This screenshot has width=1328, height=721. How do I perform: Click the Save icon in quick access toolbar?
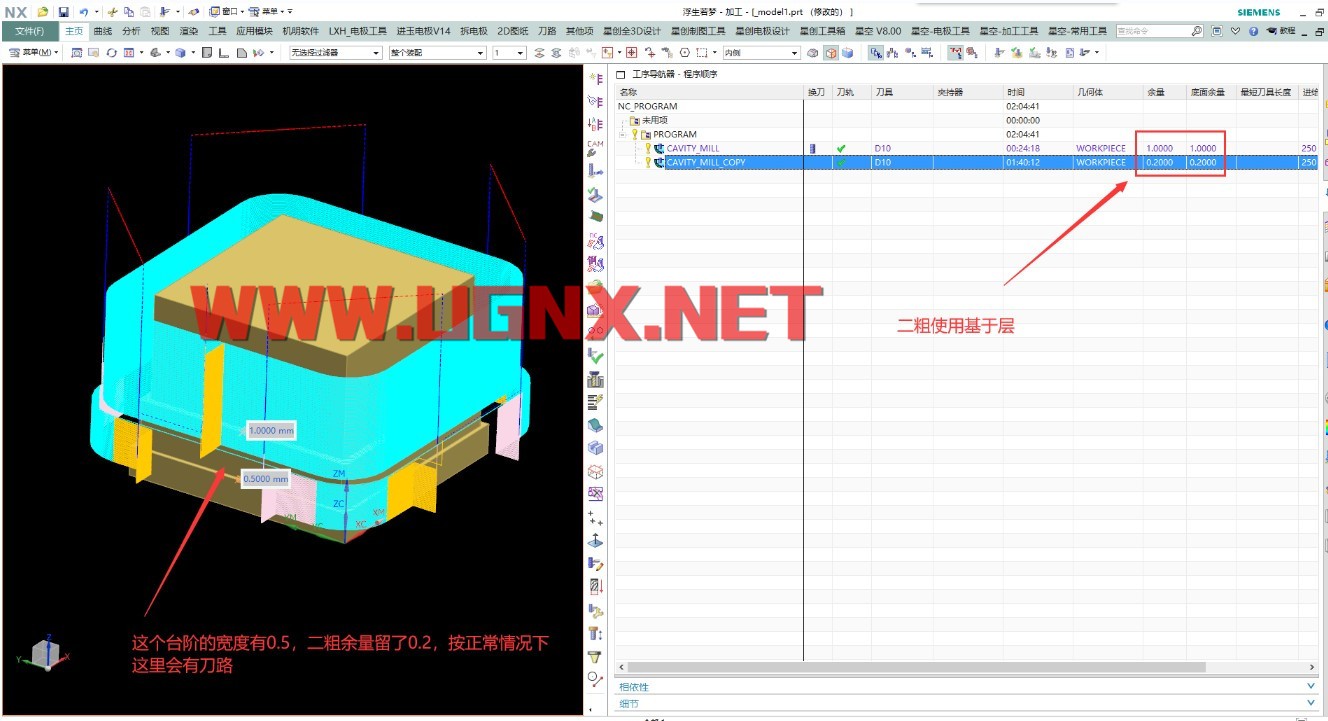(x=63, y=12)
